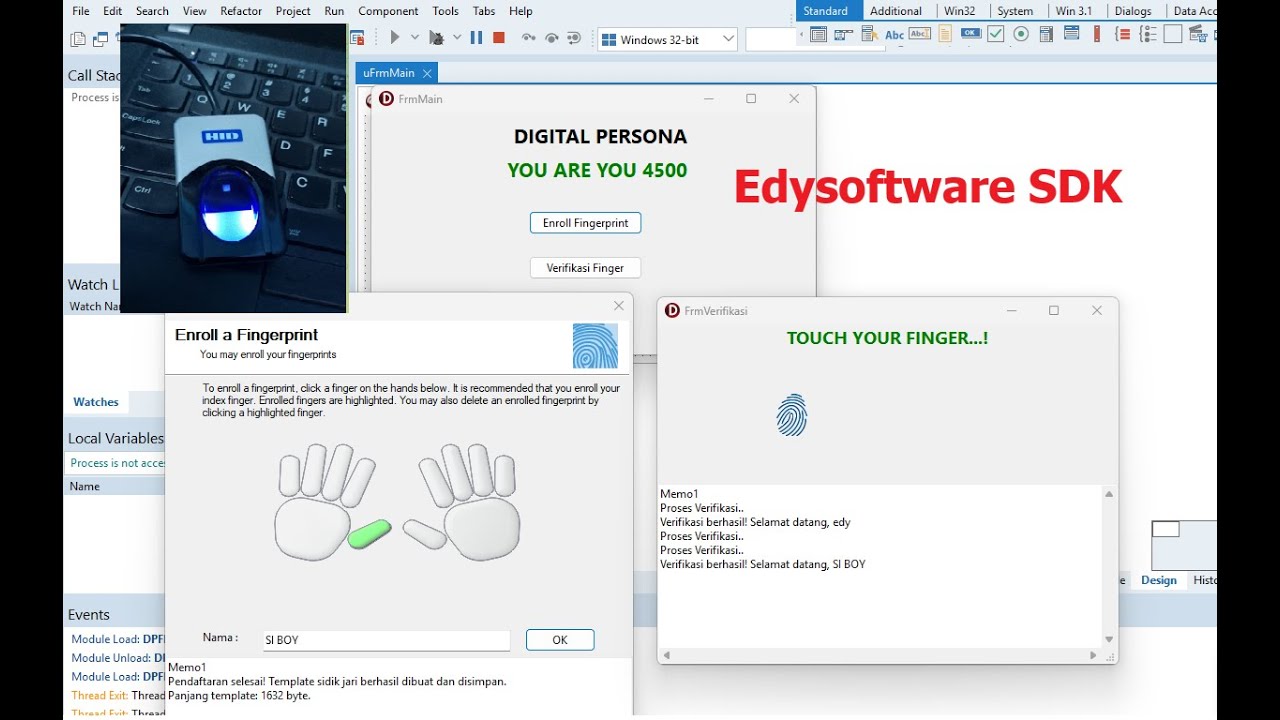Select the TComboBox palette icon
1280x720 pixels.
[x=1072, y=33]
